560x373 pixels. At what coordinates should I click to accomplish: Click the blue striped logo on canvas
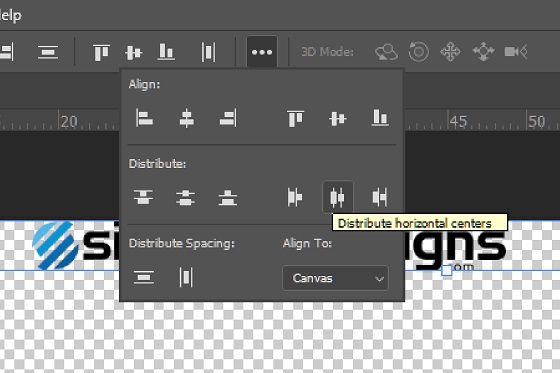pos(55,245)
